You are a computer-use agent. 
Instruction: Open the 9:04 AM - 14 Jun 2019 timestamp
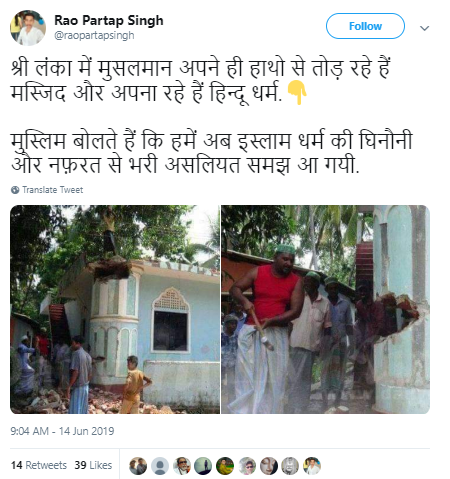[x=62, y=431]
